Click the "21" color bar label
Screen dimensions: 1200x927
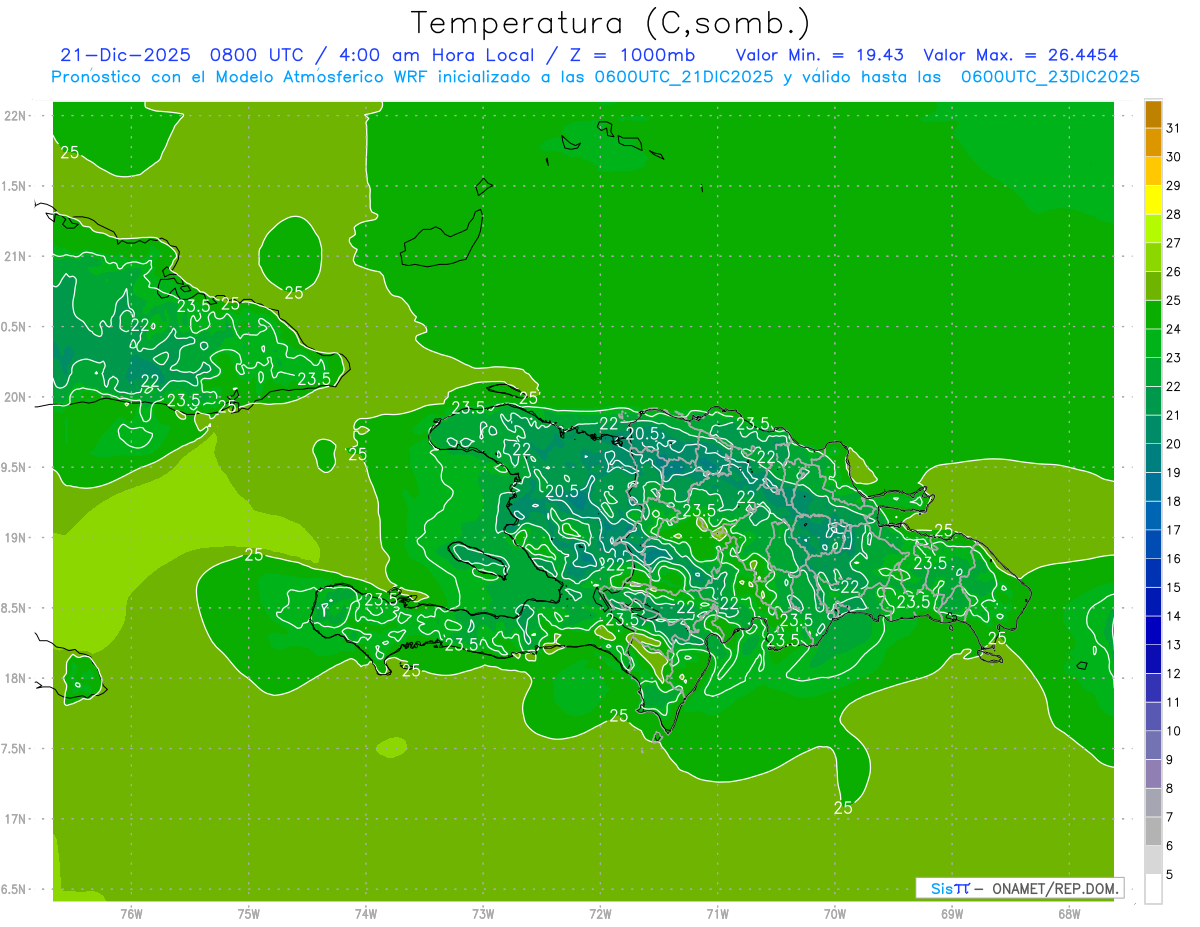1175,415
